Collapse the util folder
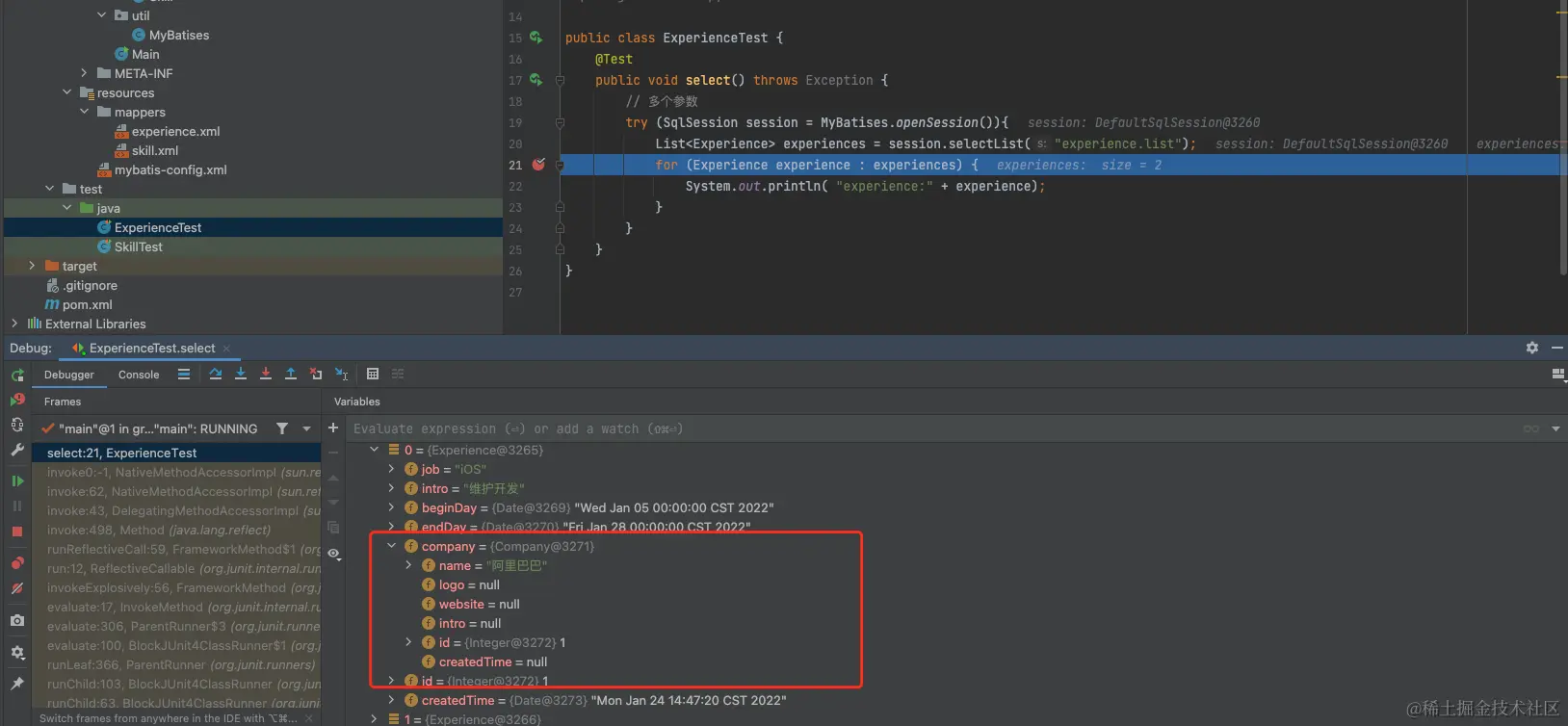Viewport: 1568px width, 726px height. 102,14
